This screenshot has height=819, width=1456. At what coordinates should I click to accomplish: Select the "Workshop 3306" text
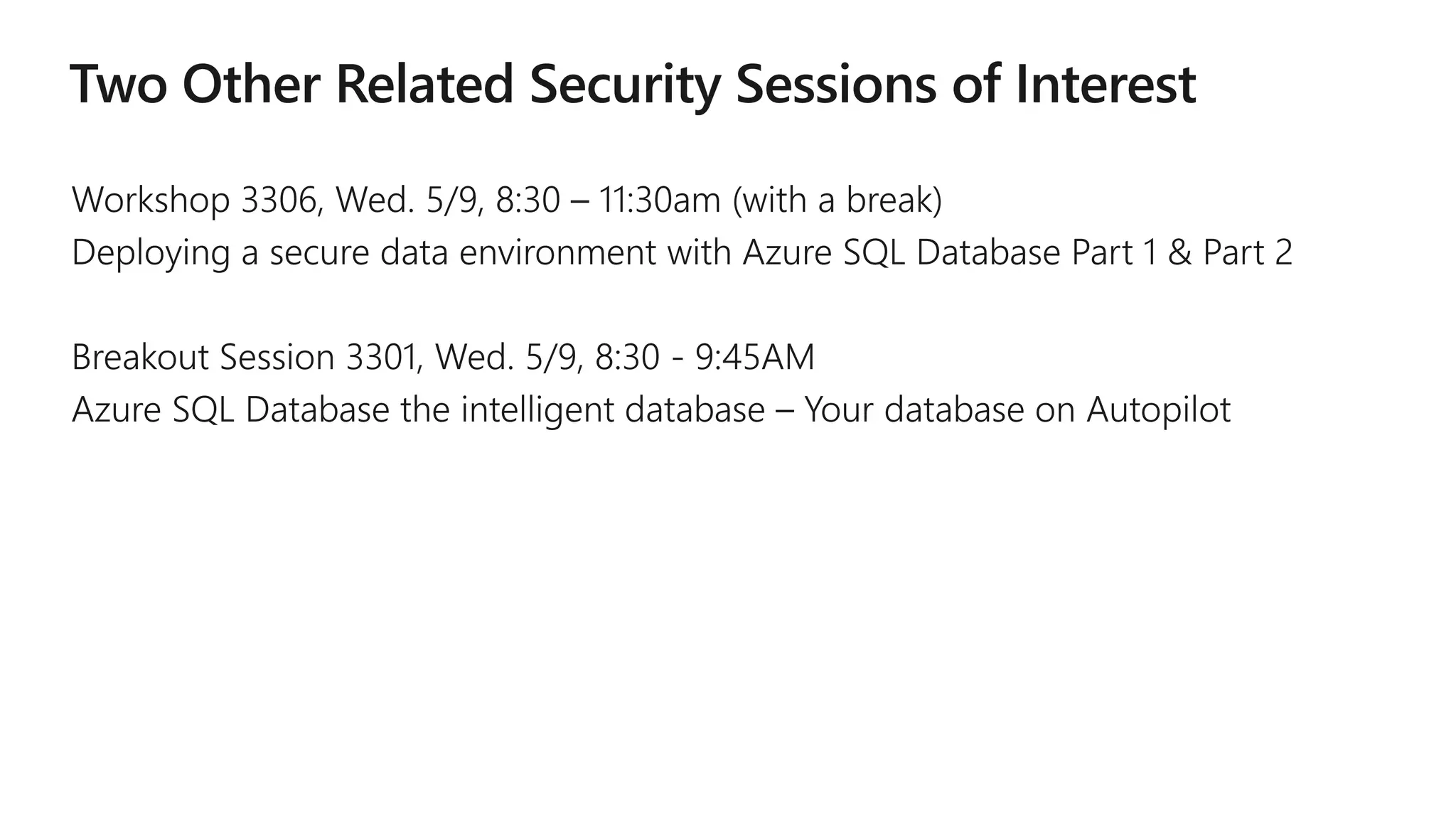(193, 200)
